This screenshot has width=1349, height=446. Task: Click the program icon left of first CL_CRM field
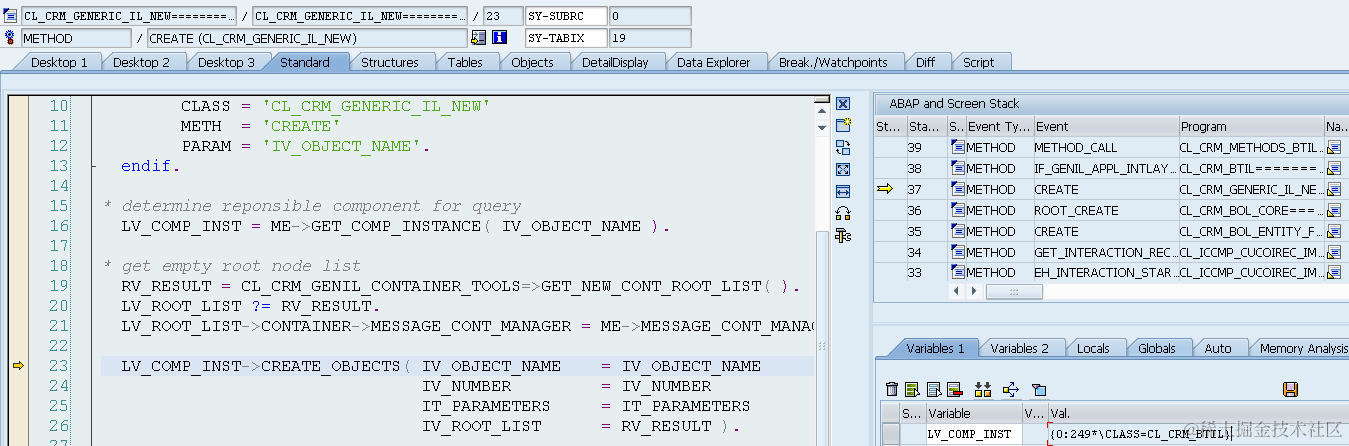[x=10, y=16]
